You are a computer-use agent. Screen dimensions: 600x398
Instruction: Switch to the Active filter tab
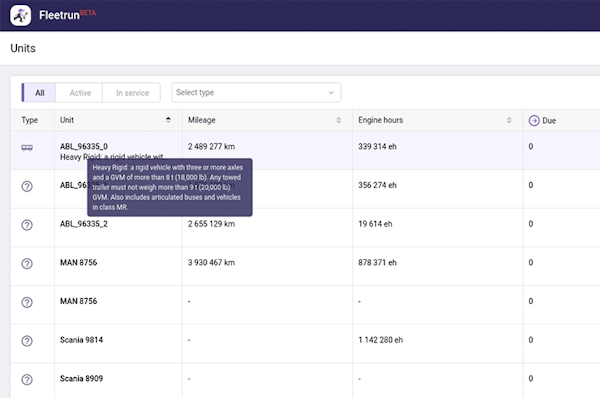pos(80,93)
